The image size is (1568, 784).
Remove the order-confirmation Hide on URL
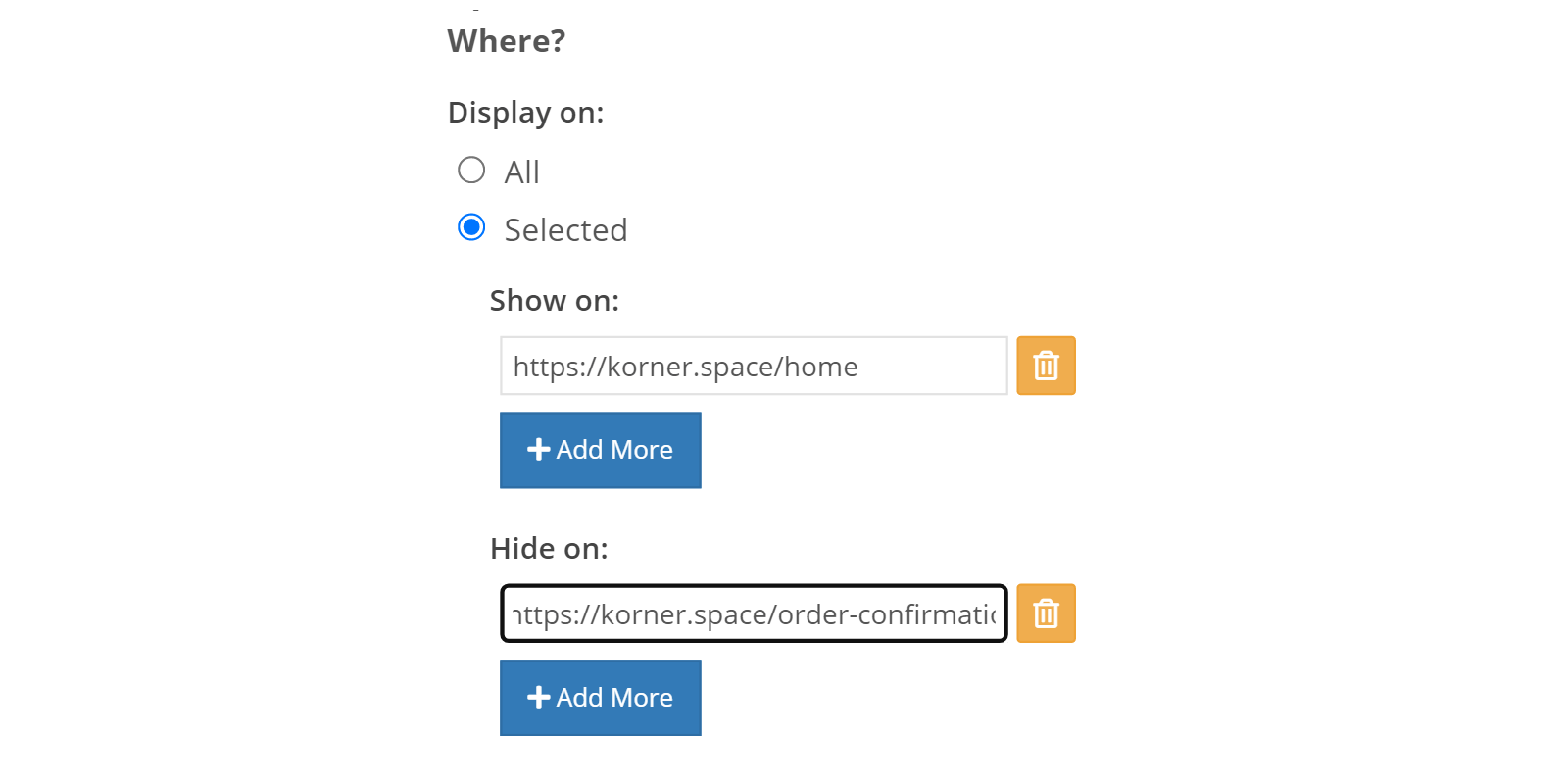click(x=1046, y=613)
